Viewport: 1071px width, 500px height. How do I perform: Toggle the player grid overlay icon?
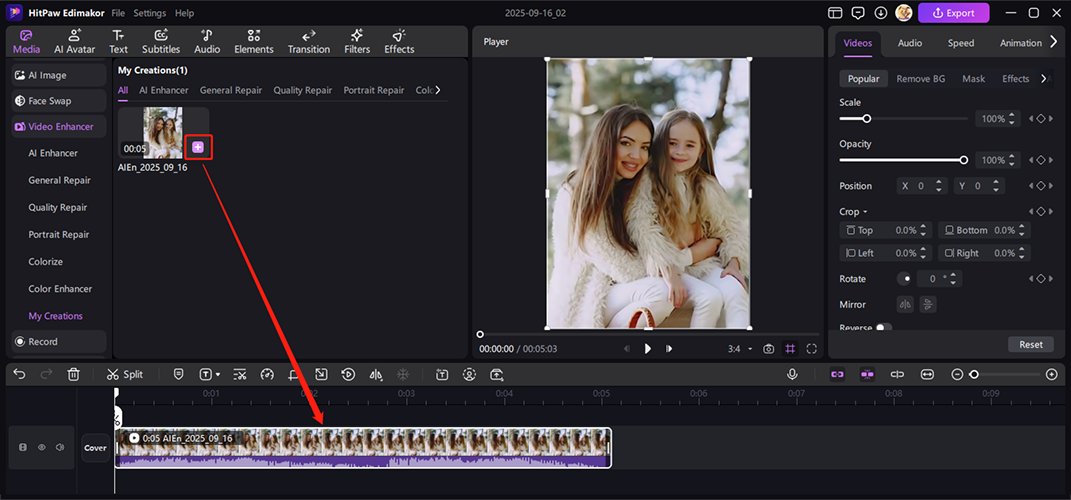coord(790,349)
